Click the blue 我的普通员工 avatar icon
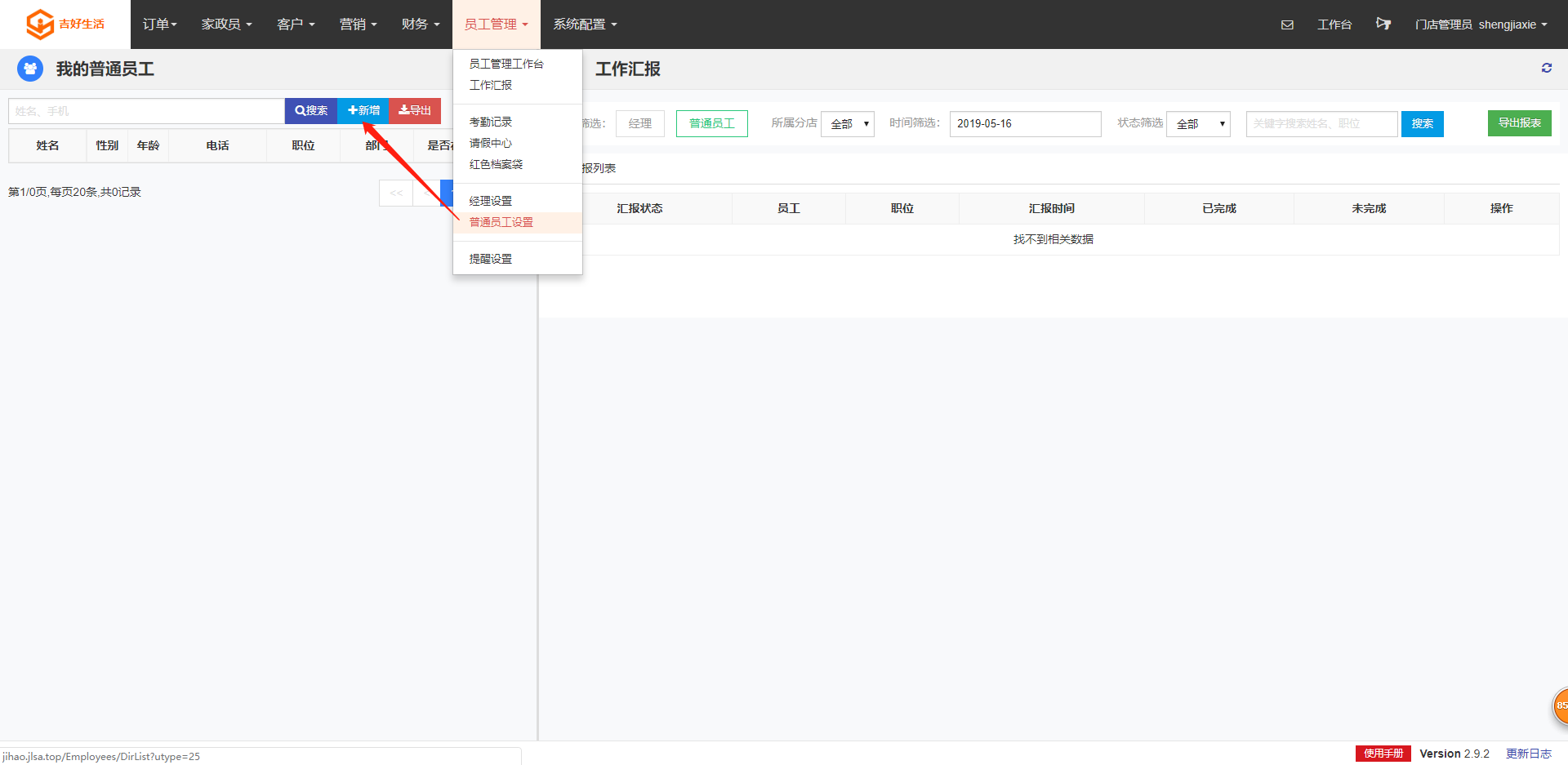Screen dimensions: 1568x765 pyautogui.click(x=30, y=69)
